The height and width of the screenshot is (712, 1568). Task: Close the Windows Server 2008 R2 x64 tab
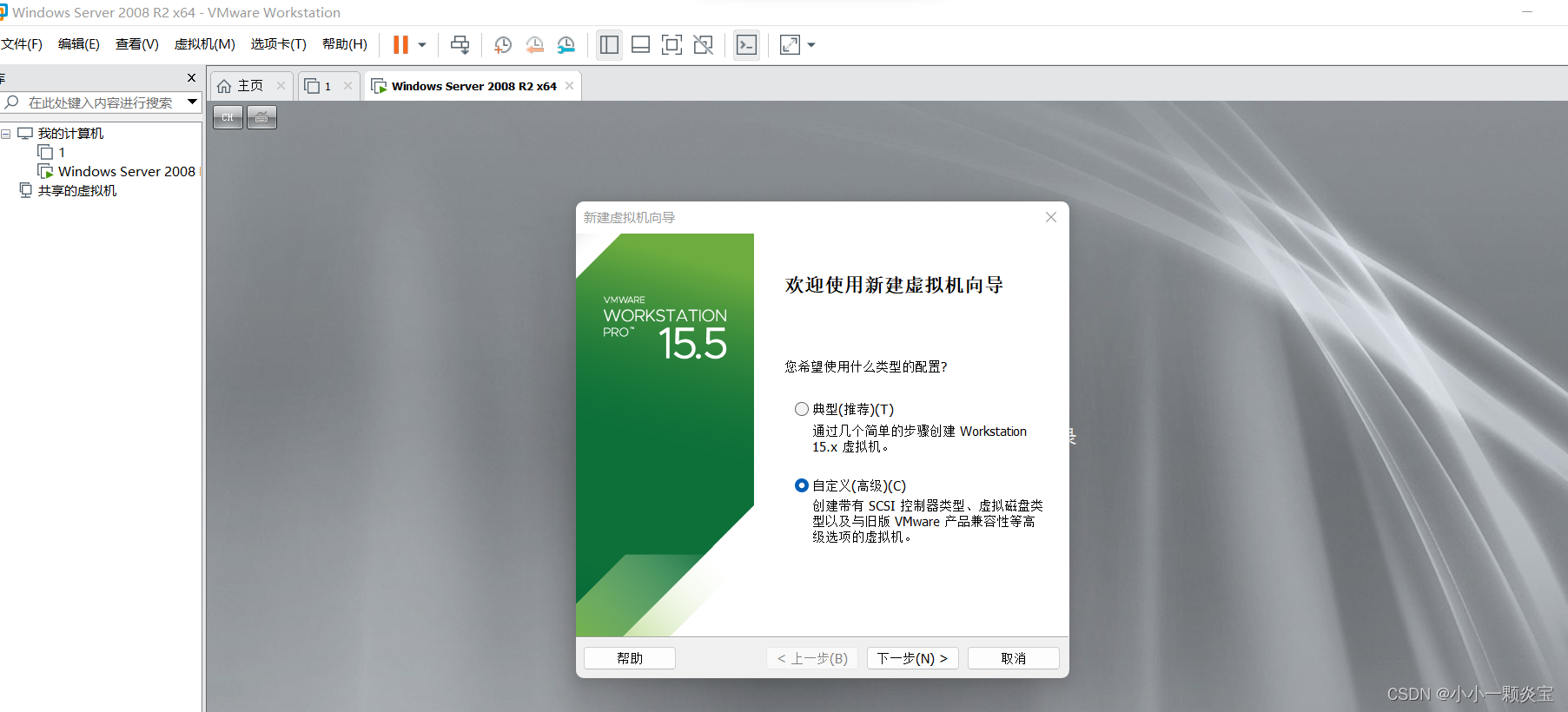click(570, 85)
